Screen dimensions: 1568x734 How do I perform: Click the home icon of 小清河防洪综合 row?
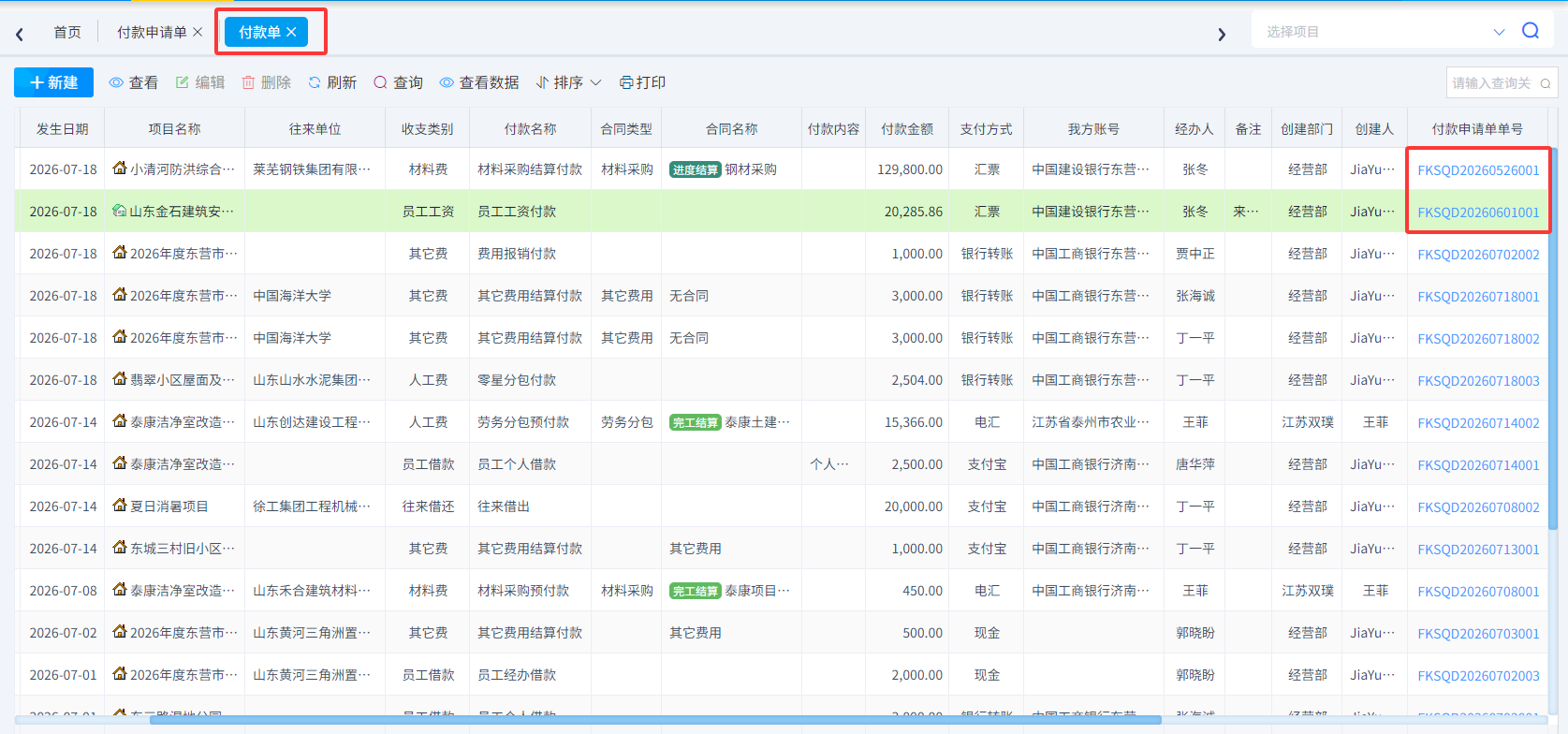120,169
